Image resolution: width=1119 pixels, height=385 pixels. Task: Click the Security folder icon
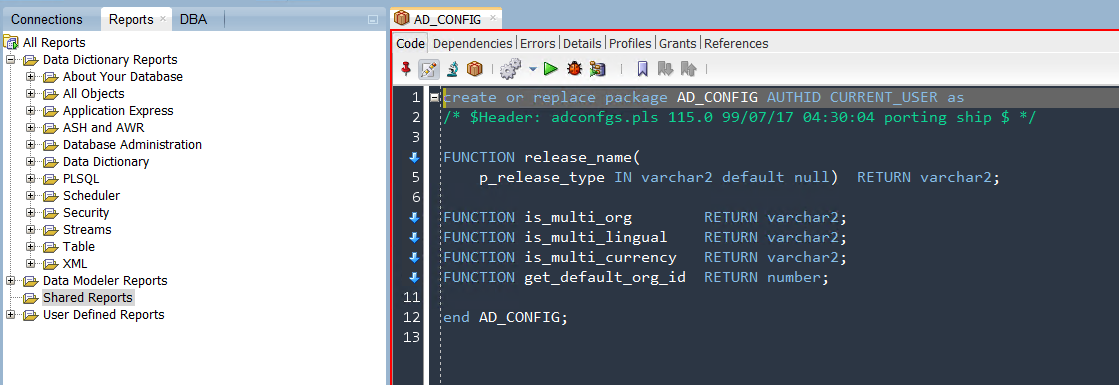click(50, 213)
